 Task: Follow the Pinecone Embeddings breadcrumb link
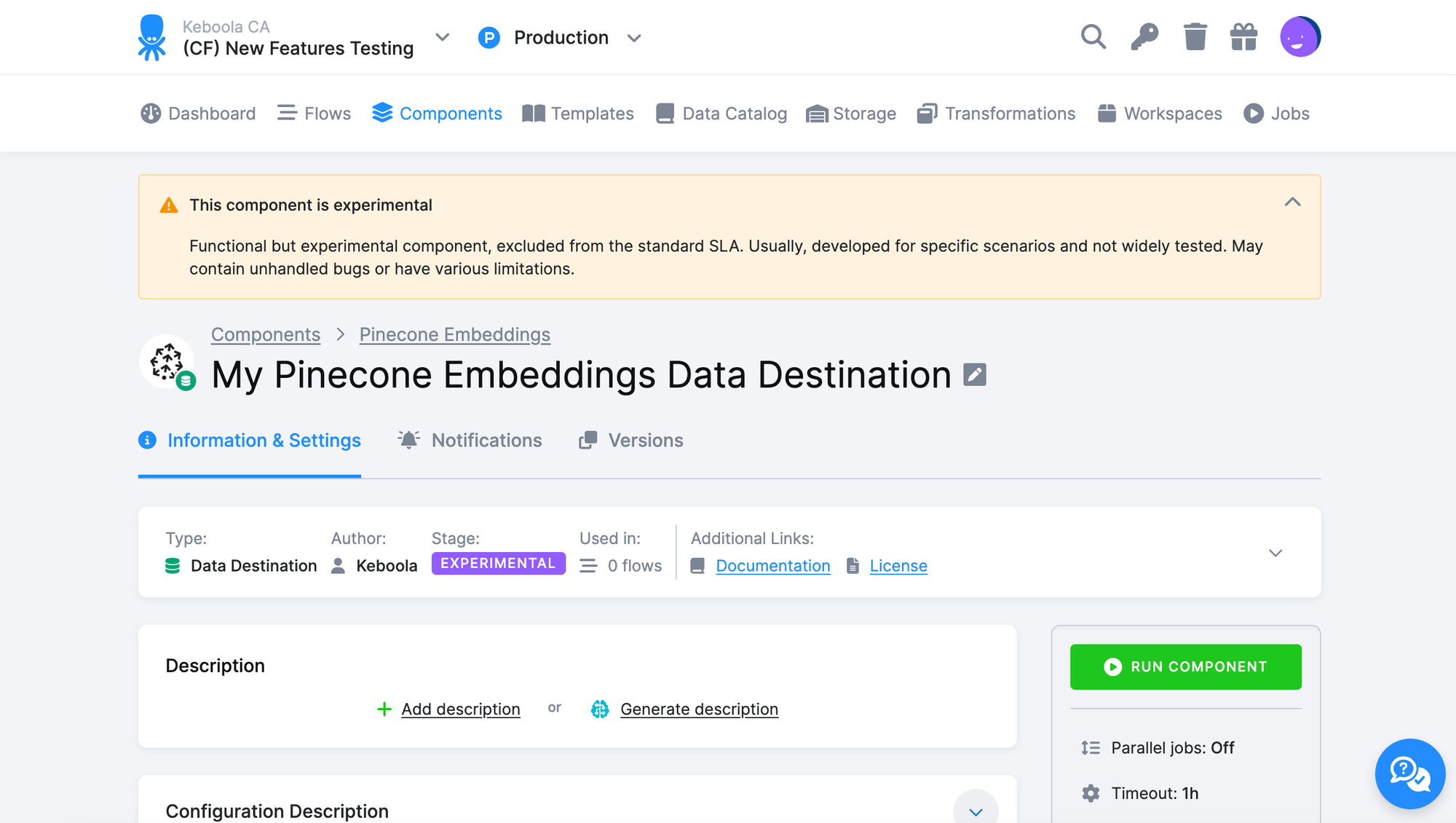click(455, 334)
